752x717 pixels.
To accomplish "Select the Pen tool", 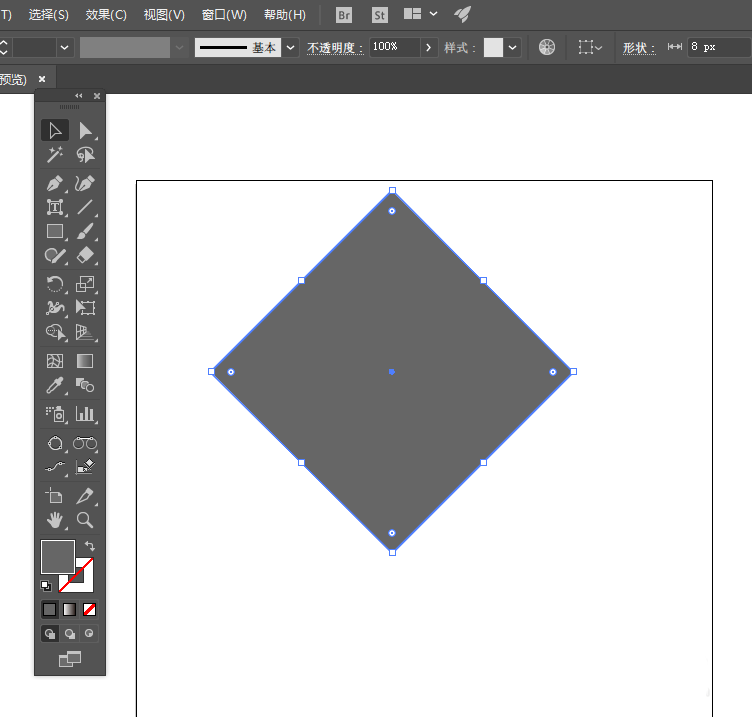I will (55, 184).
